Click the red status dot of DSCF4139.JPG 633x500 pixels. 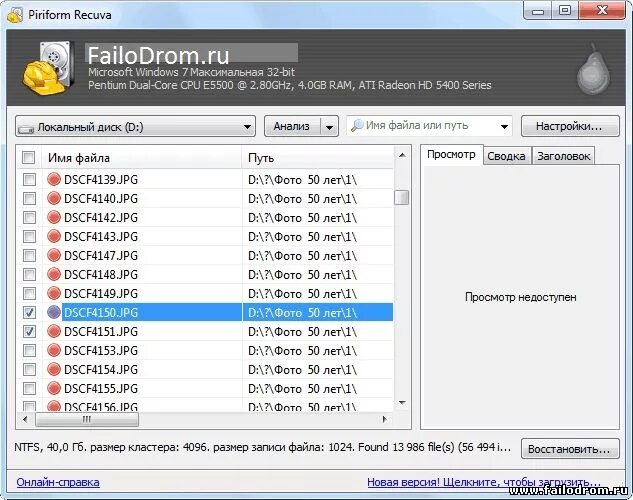point(54,179)
